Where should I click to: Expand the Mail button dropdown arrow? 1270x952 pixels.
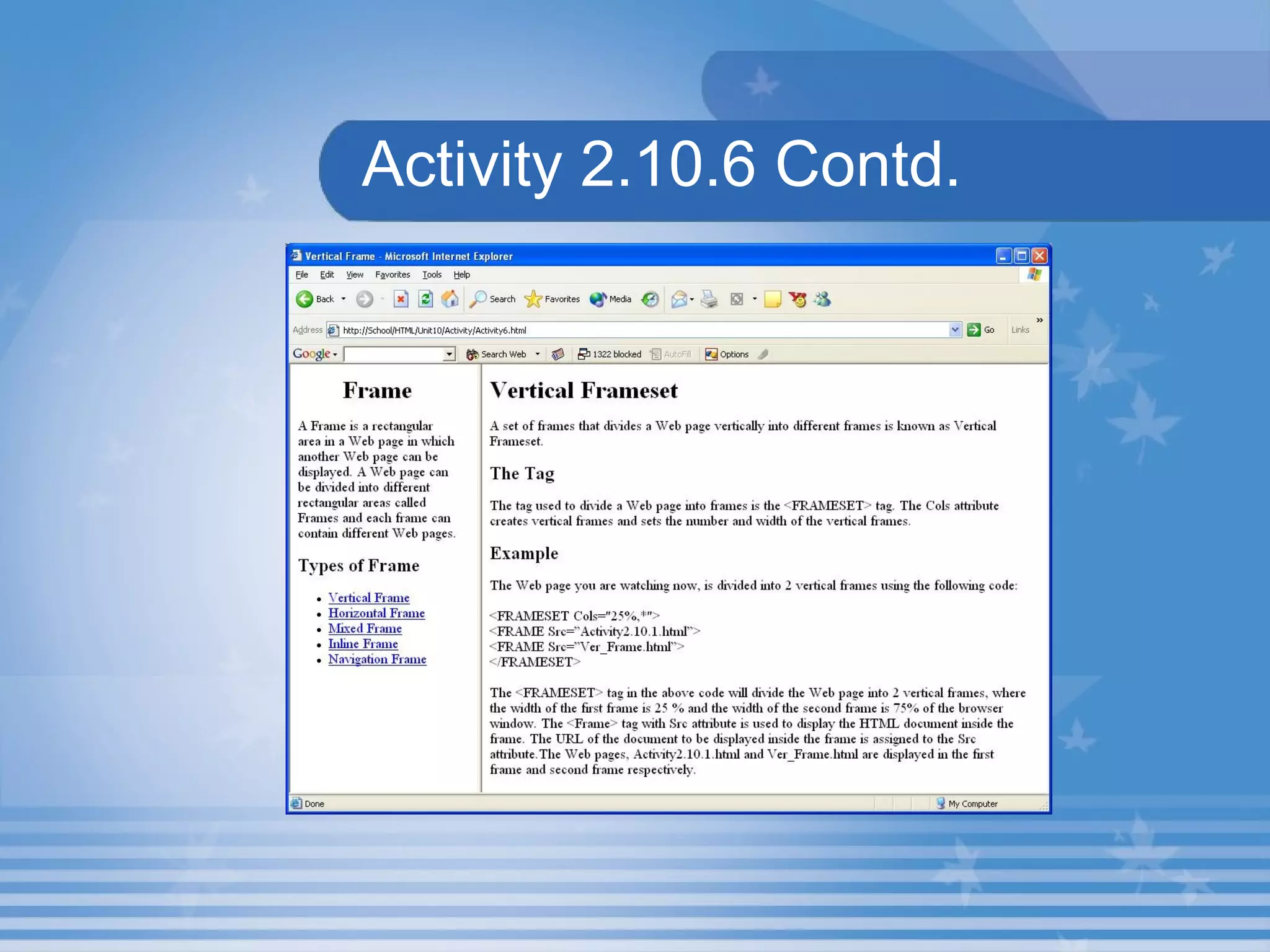pos(692,299)
